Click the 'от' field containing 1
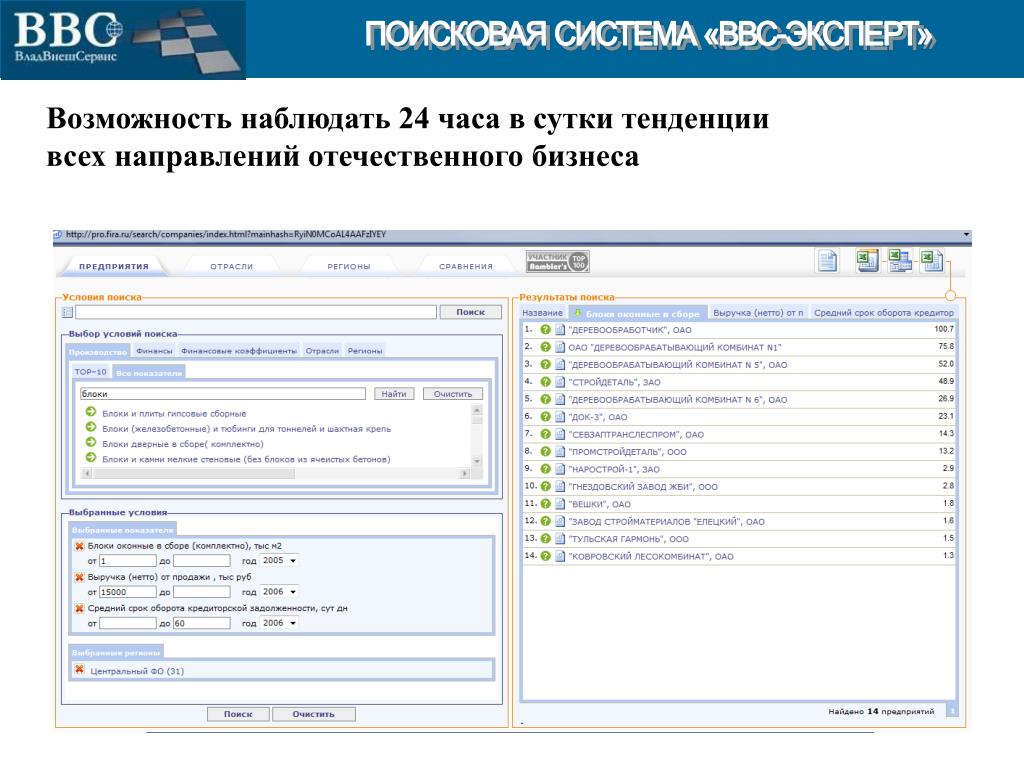Screen dimensions: 1024x768 pyautogui.click(x=127, y=560)
